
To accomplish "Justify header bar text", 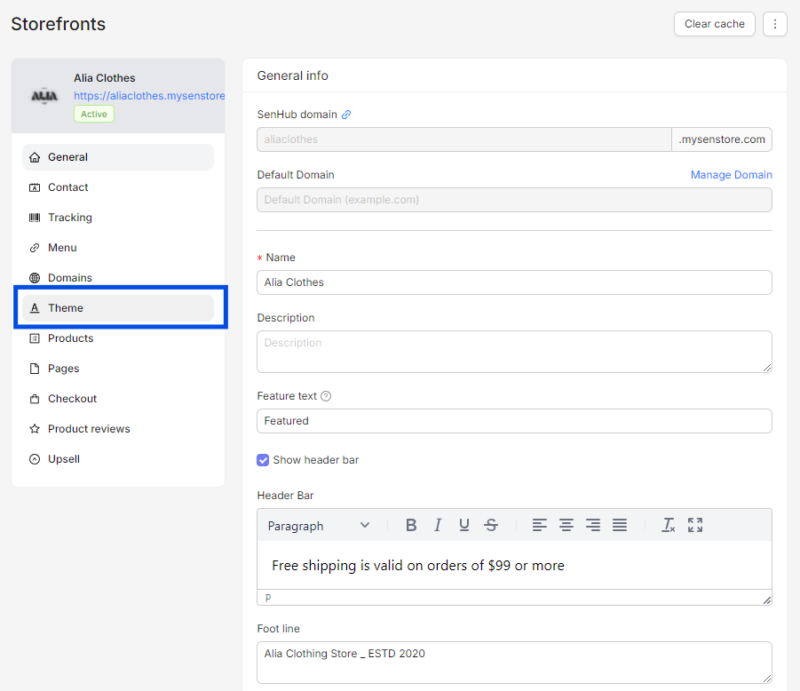I will pyautogui.click(x=619, y=525).
